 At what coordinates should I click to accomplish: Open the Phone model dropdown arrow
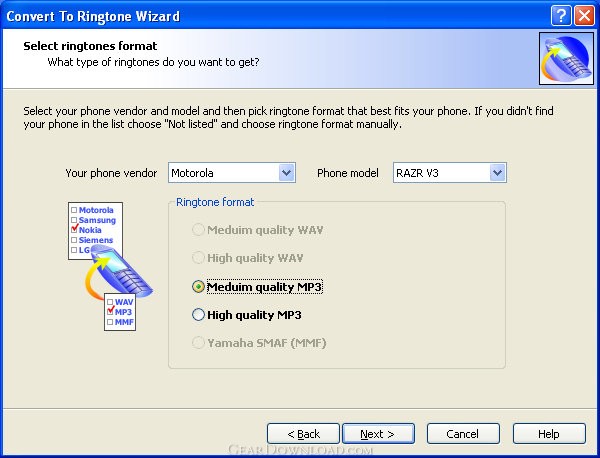coord(497,173)
